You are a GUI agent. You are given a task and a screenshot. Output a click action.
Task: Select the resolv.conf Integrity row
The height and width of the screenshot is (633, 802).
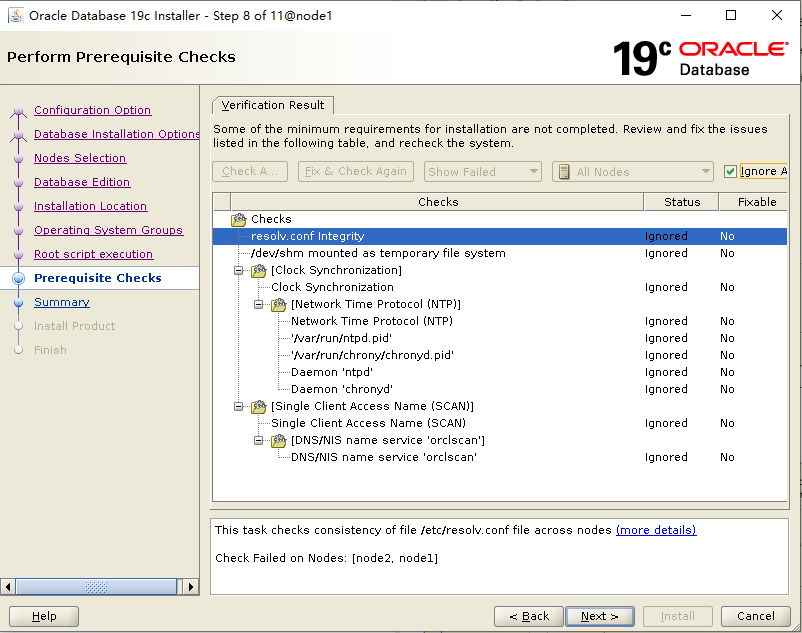pos(500,236)
